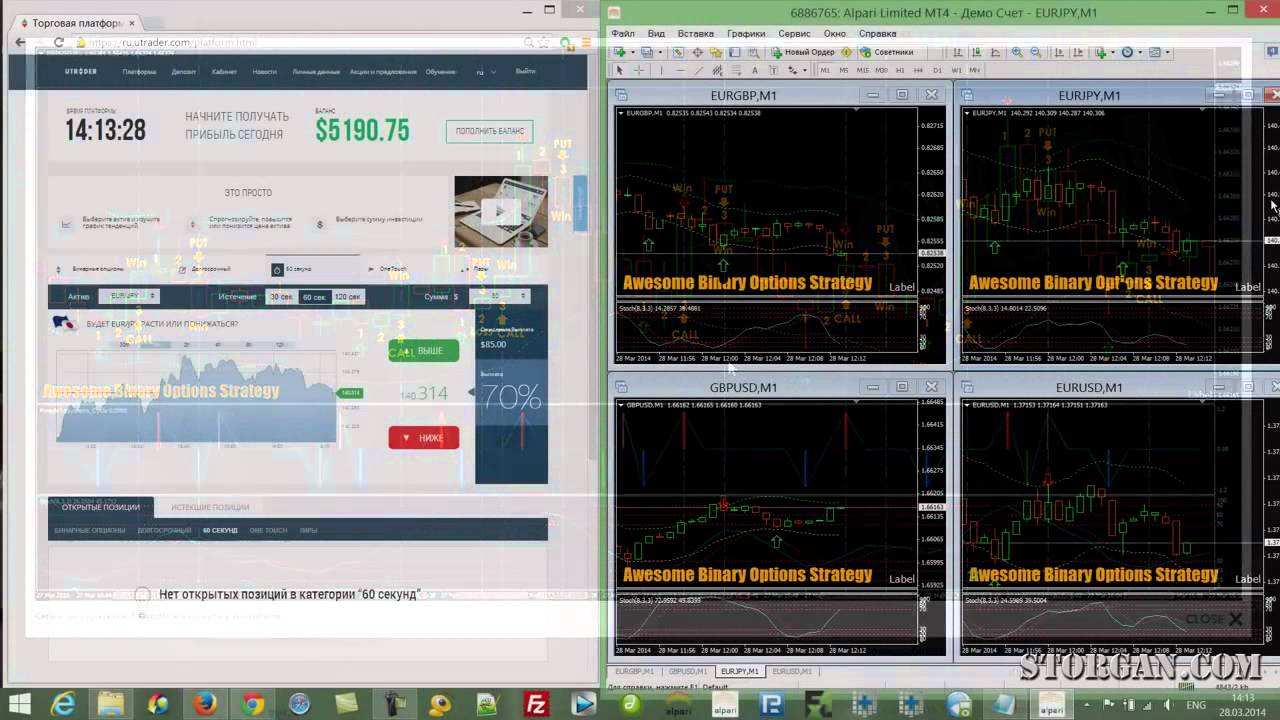Toggle Market Watch window icon
This screenshot has width=1280, height=720.
click(678, 52)
